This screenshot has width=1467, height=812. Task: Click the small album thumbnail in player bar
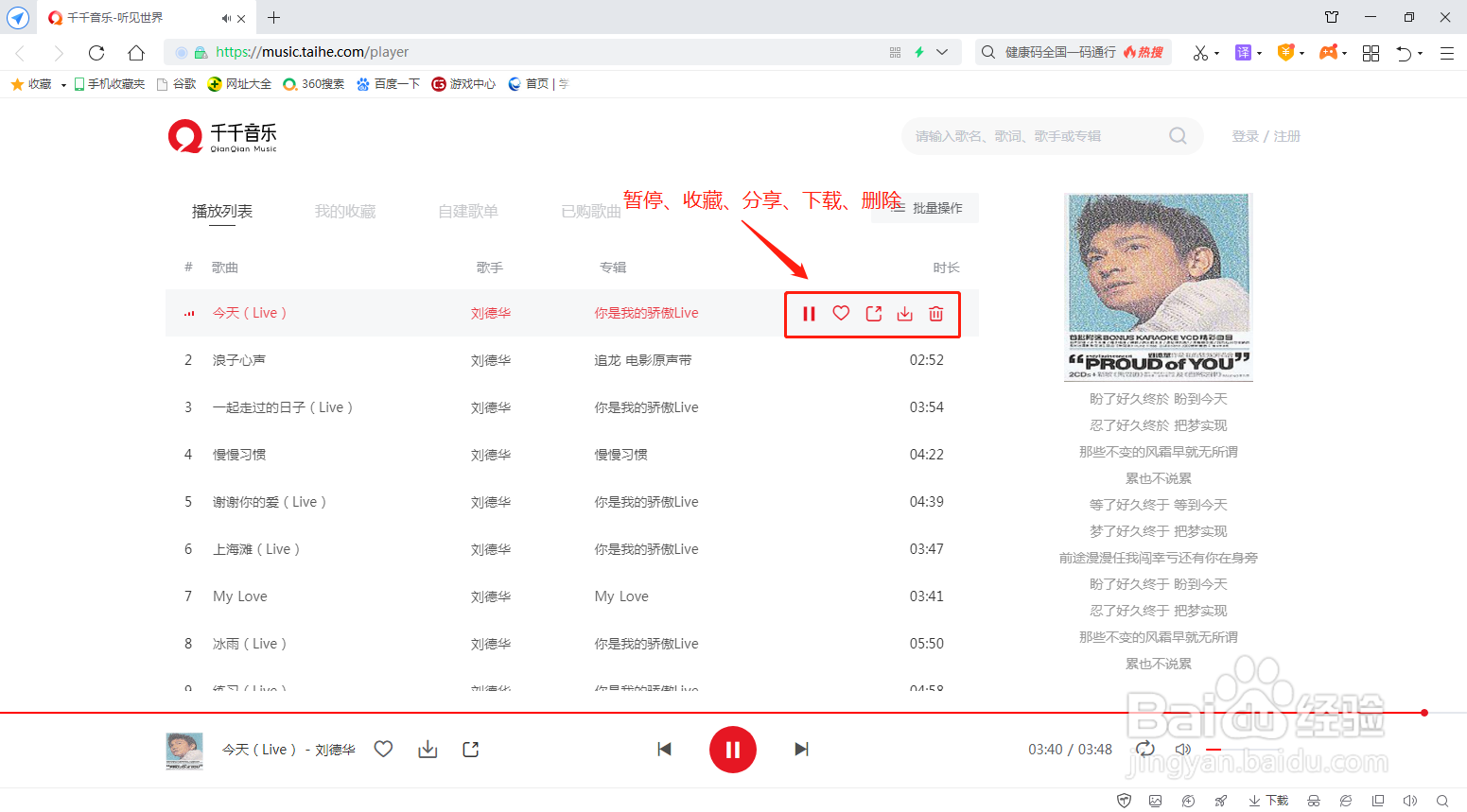point(184,751)
